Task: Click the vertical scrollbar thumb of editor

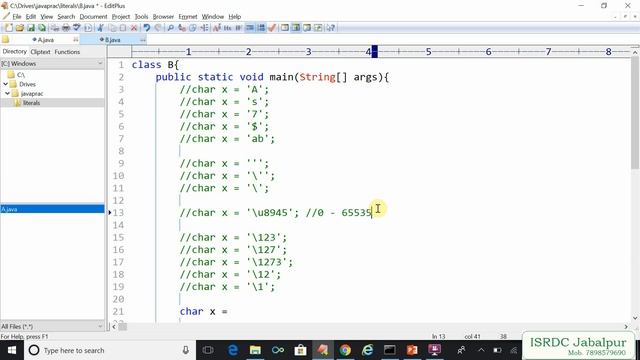Action: pyautogui.click(x=635, y=113)
